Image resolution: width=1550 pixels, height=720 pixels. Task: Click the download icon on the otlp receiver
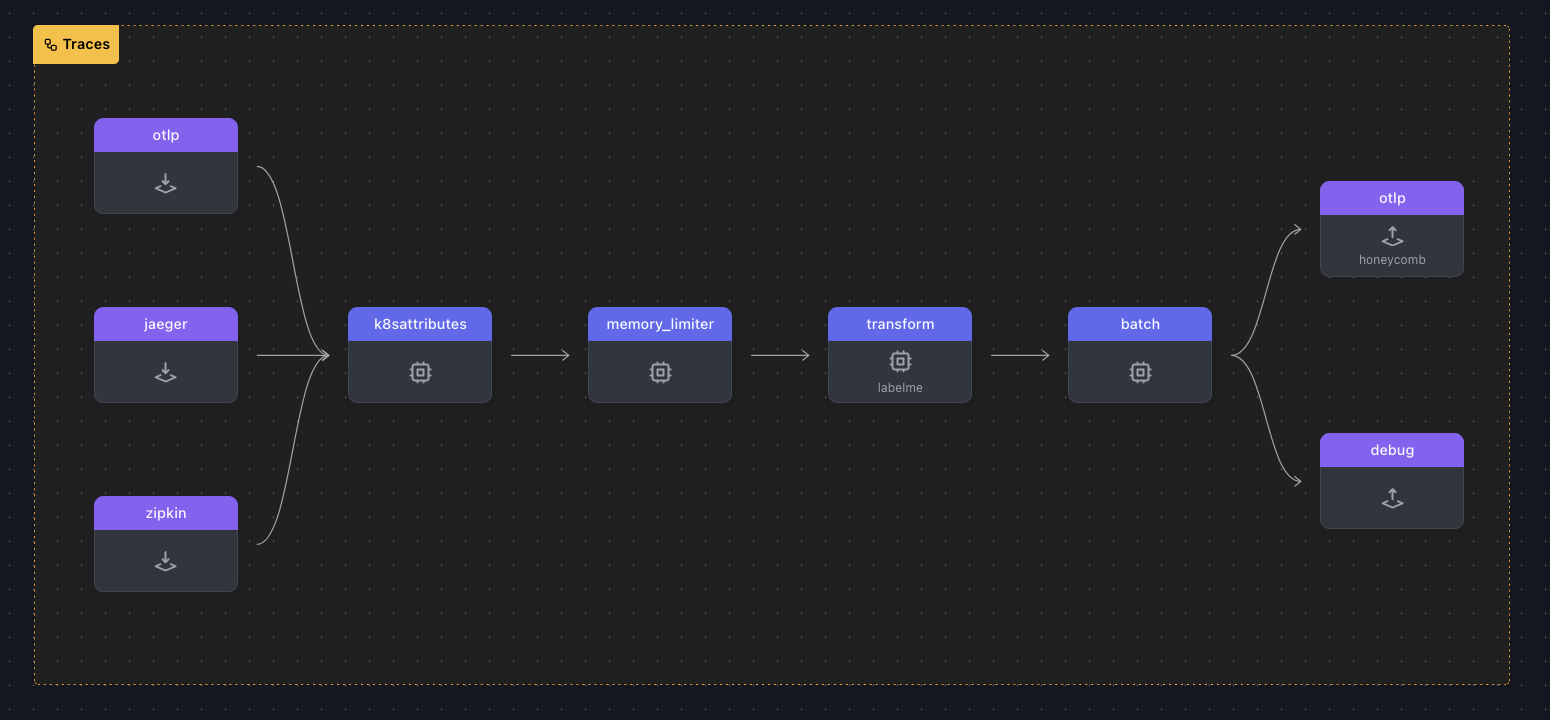165,183
